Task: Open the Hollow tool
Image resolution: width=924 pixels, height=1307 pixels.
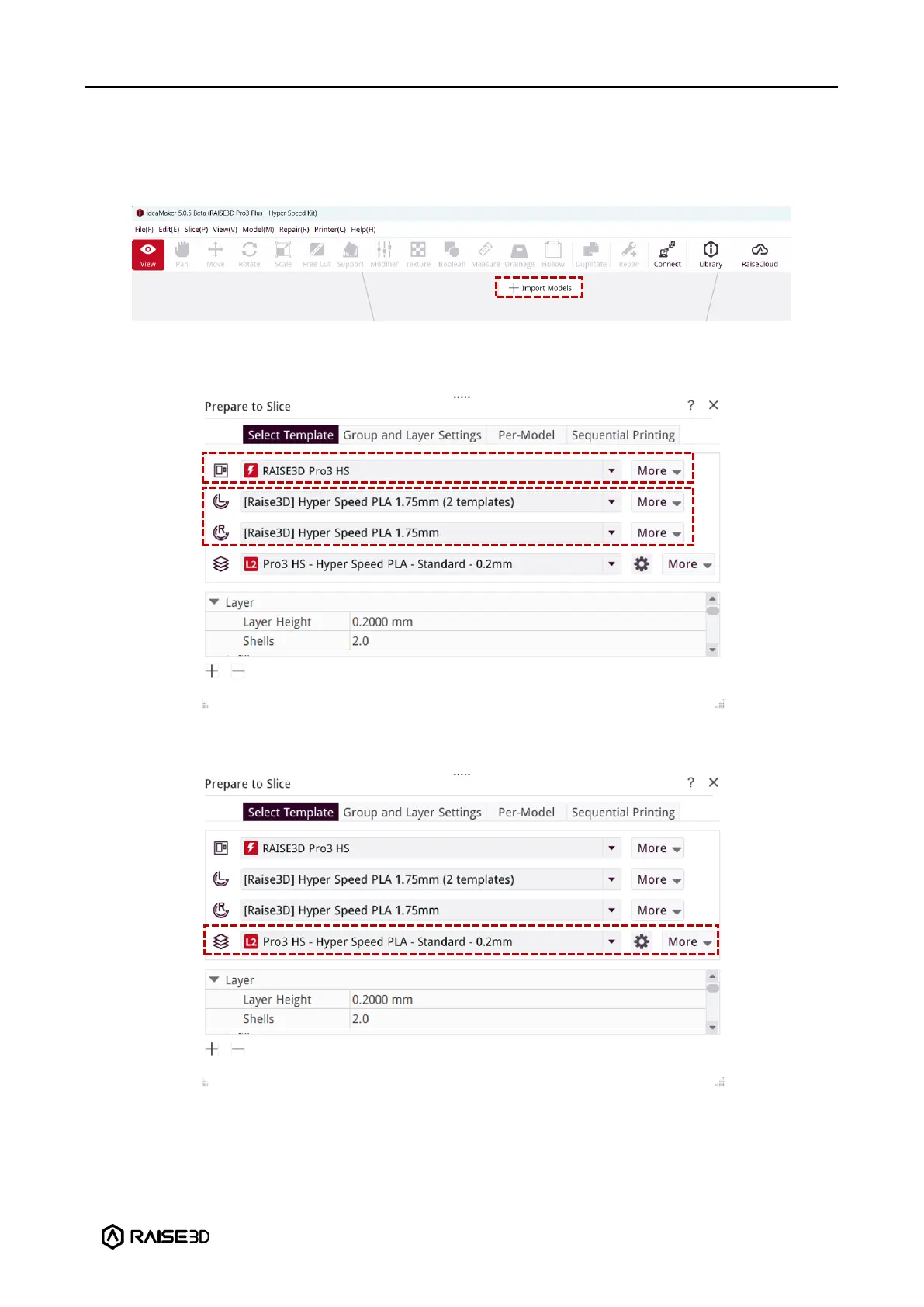Action: tap(553, 255)
